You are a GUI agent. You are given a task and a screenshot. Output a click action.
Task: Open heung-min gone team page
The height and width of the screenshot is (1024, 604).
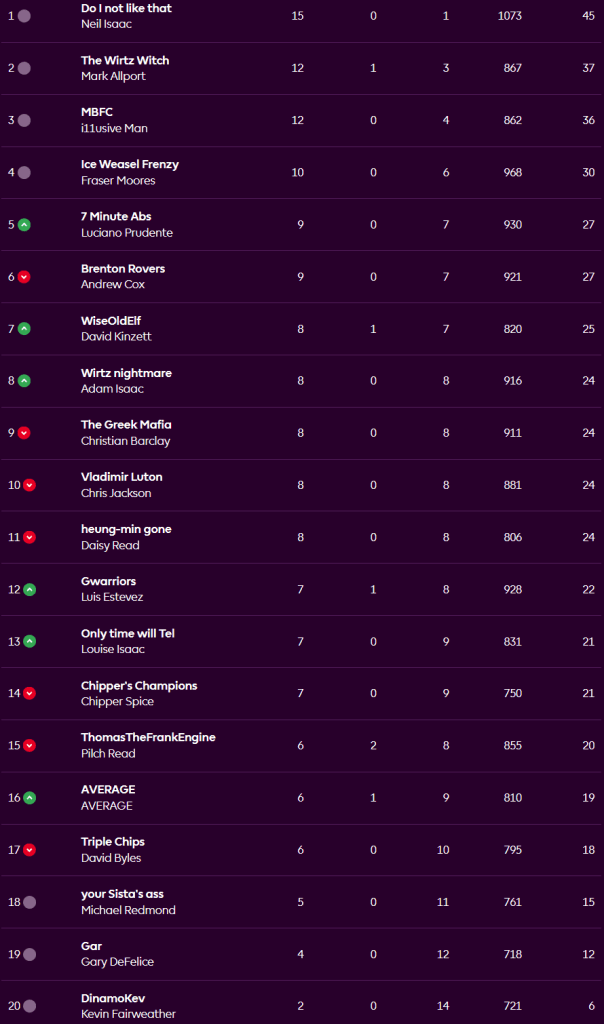[126, 529]
